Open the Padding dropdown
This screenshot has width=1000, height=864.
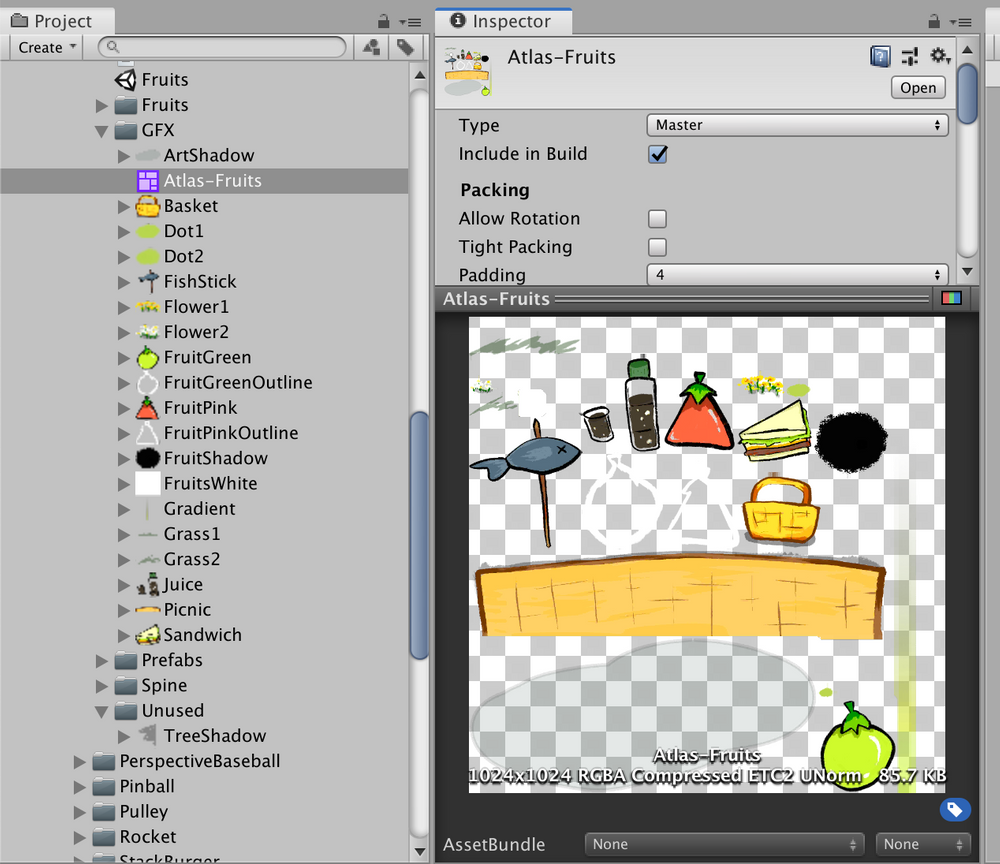[797, 275]
